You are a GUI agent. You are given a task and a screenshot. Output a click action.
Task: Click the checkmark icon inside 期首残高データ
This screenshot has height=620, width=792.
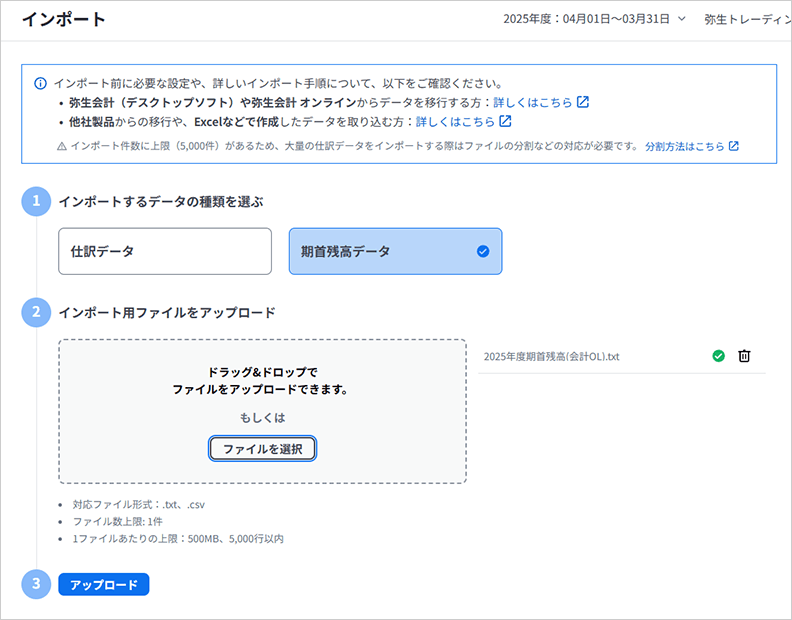point(483,252)
